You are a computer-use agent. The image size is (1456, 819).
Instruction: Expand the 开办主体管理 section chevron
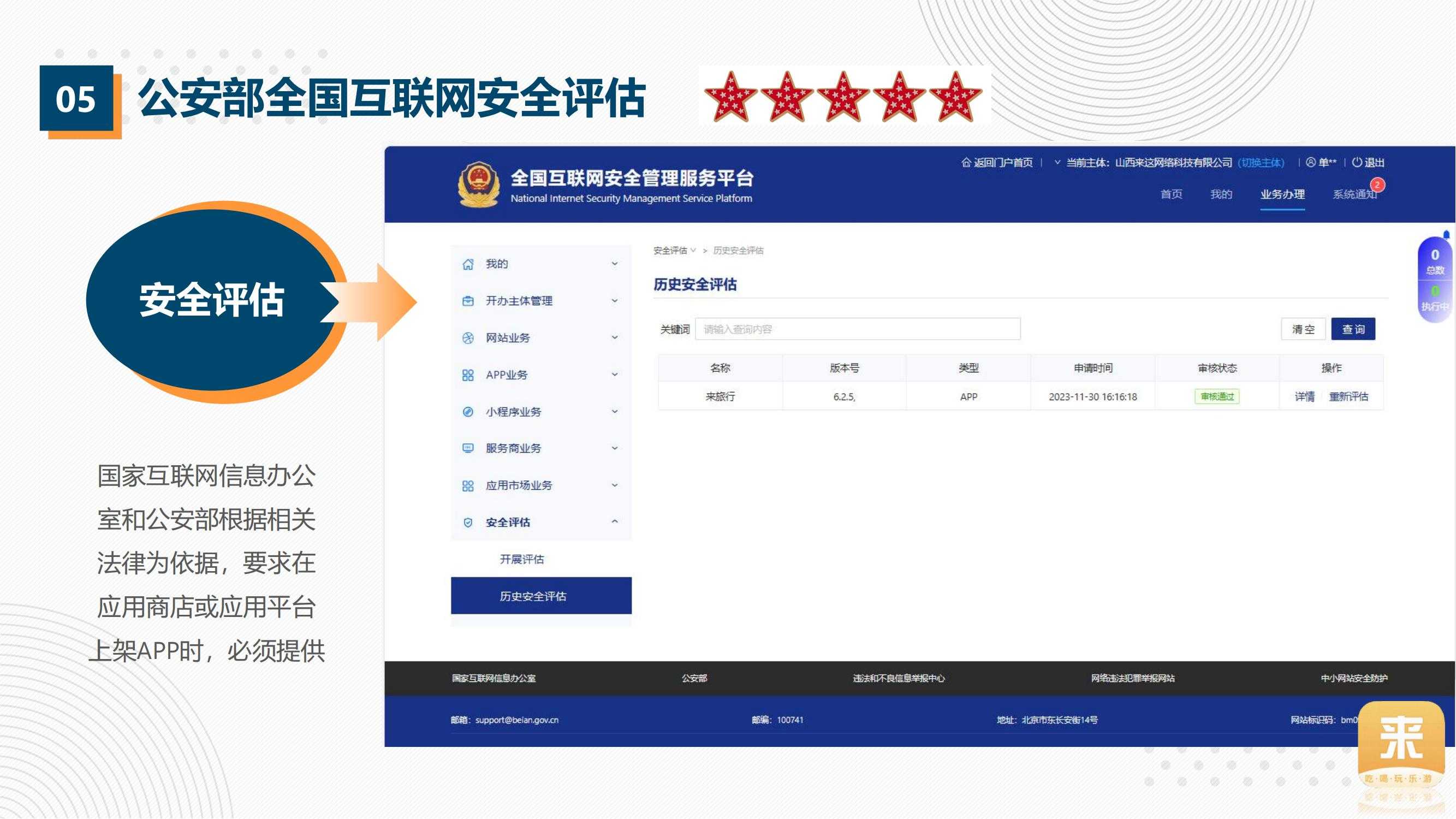(x=615, y=301)
